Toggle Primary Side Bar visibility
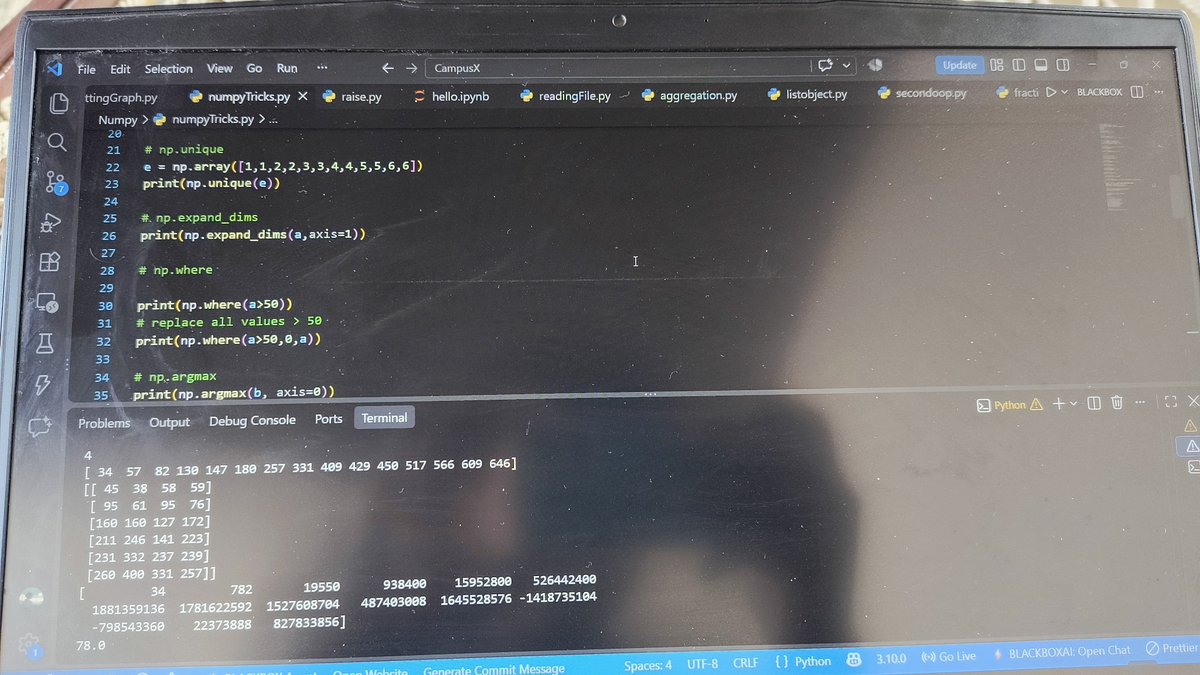The width and height of the screenshot is (1200, 675). pos(1018,65)
